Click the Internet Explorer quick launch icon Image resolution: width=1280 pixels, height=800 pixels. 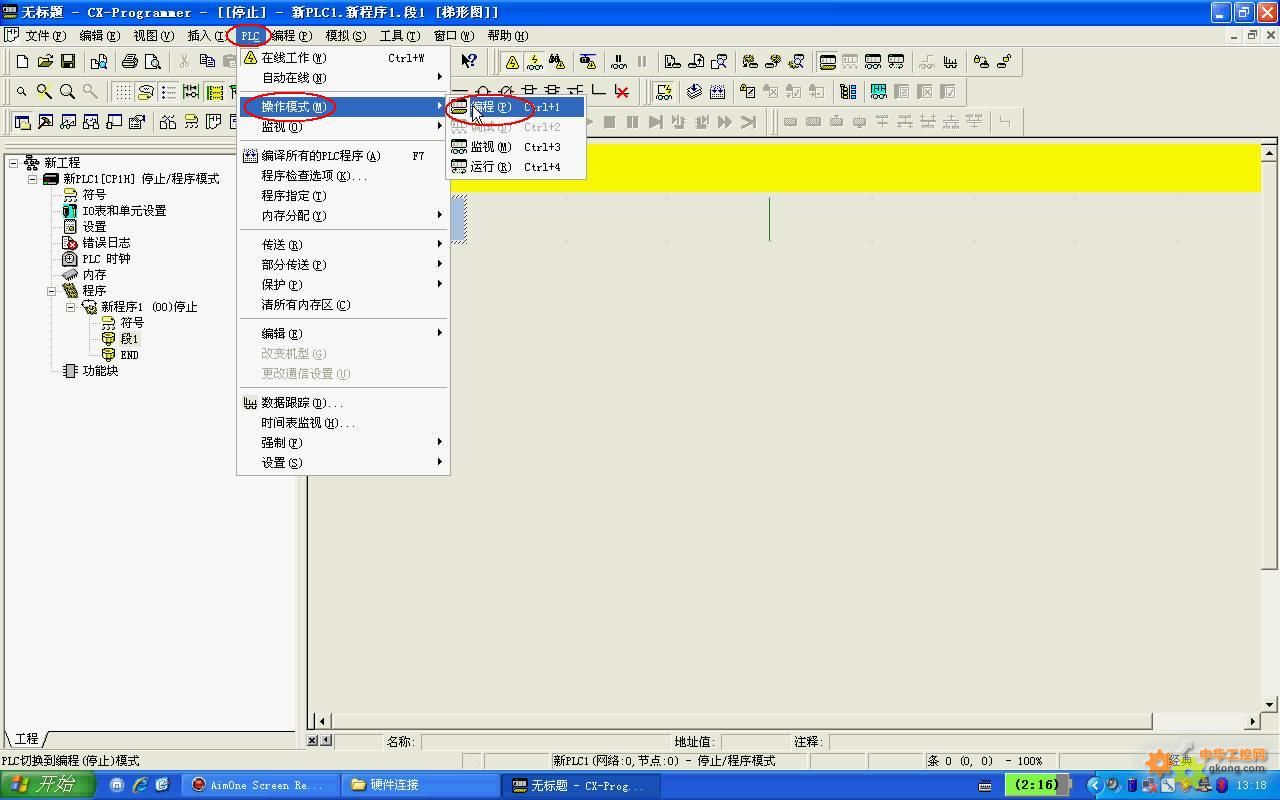coord(140,785)
